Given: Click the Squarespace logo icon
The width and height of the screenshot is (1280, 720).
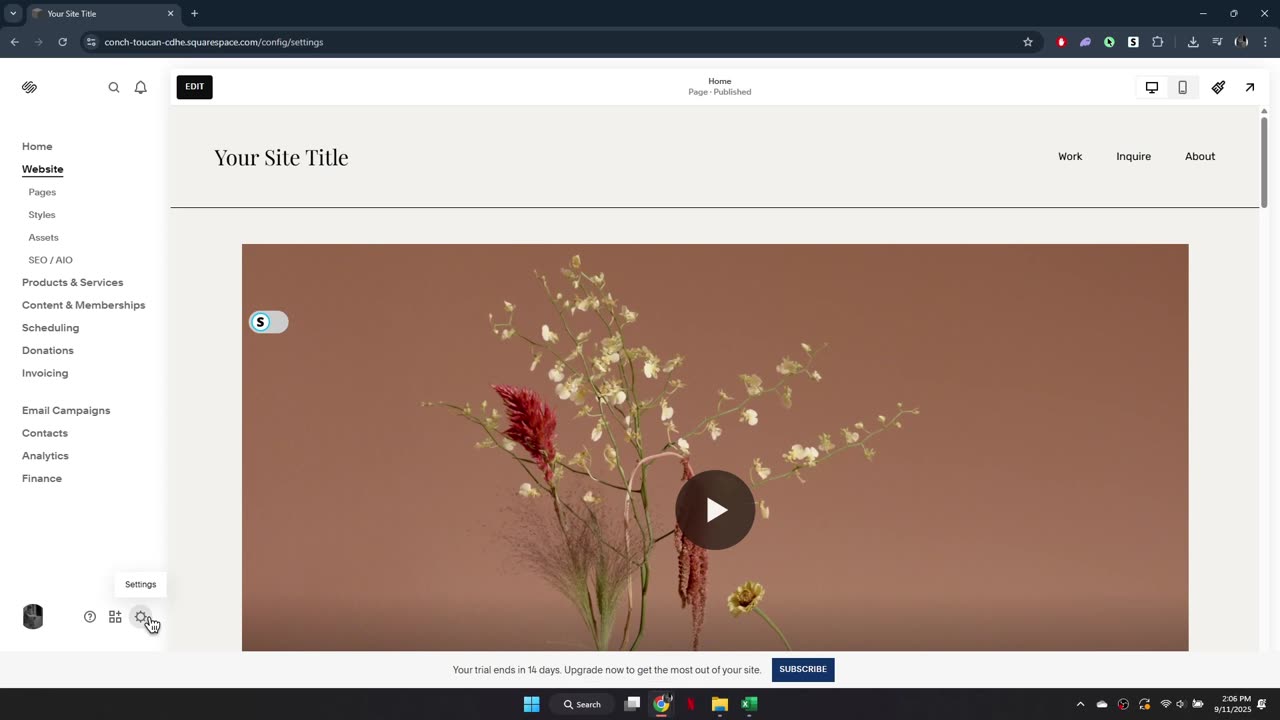Looking at the screenshot, I should click(x=29, y=87).
